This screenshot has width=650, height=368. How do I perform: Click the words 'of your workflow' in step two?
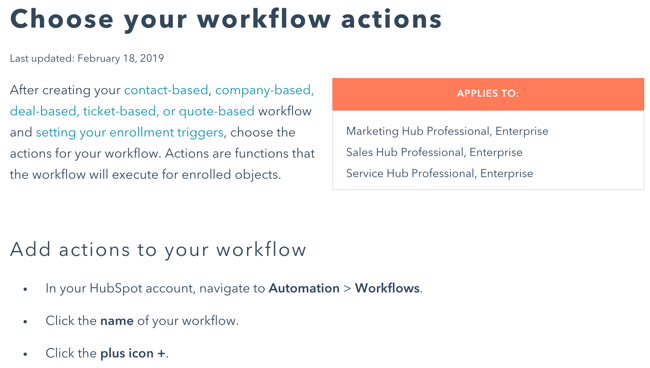(x=186, y=321)
